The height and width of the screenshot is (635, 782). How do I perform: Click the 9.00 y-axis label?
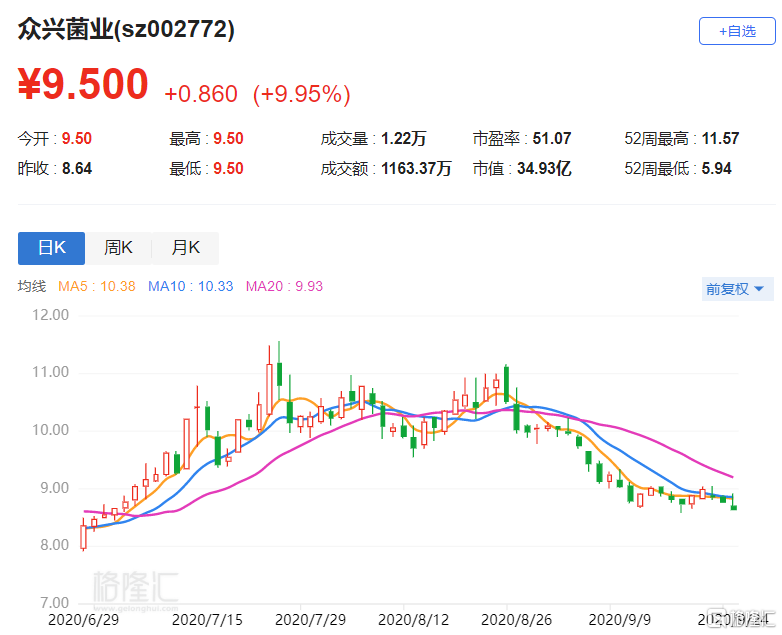(54, 488)
